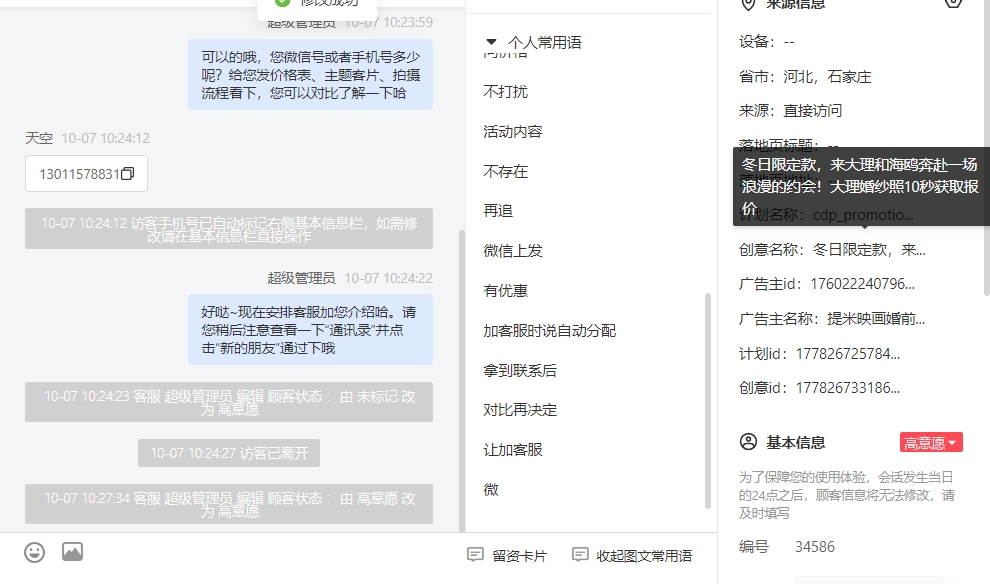990x584 pixels.
Task: Click the 收起图文常用语 icon
Action: (x=580, y=555)
